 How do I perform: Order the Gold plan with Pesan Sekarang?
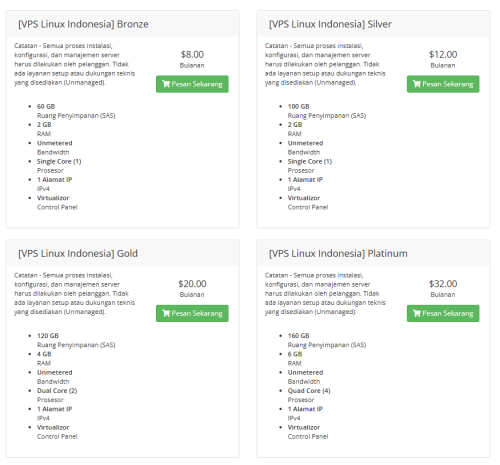192,313
